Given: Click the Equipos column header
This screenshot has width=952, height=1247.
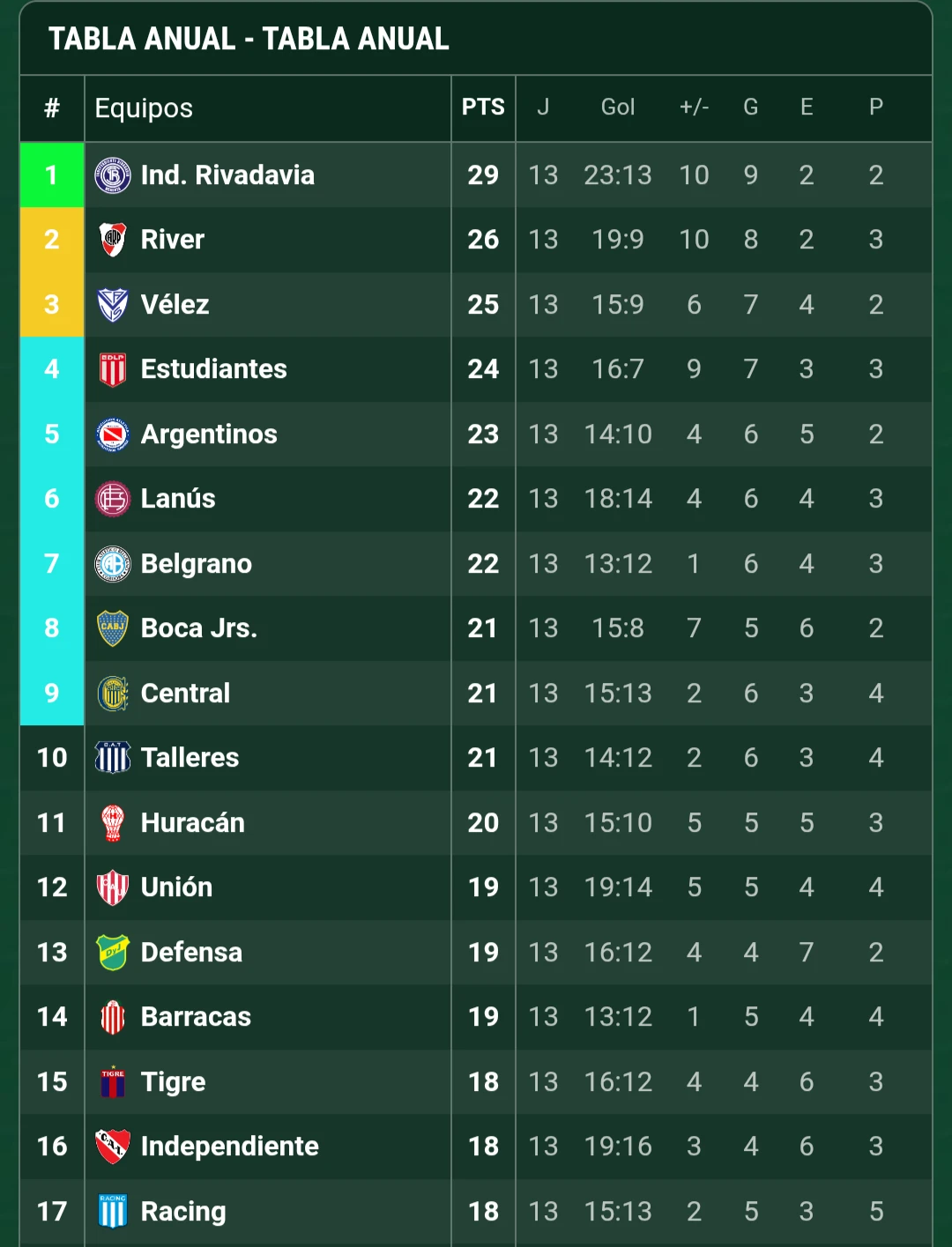Looking at the screenshot, I should [143, 108].
